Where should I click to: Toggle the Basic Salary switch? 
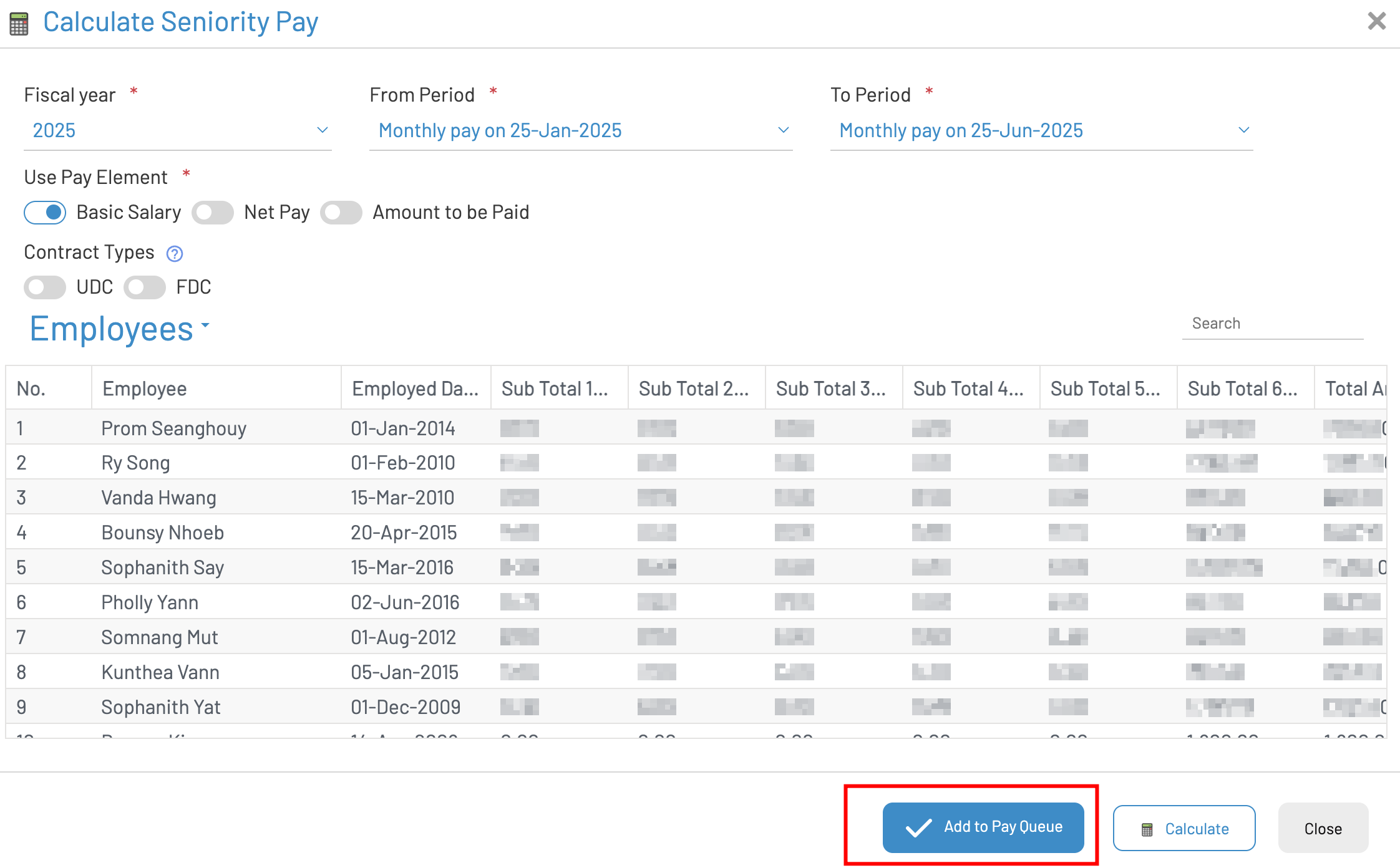click(45, 213)
